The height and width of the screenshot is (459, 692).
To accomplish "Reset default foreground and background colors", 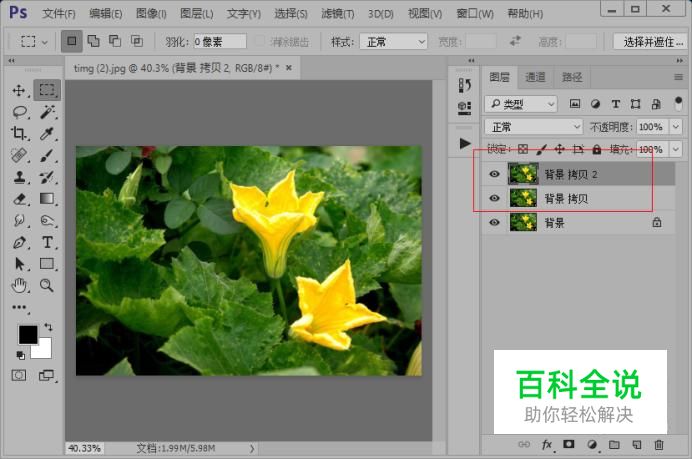I will coord(20,355).
